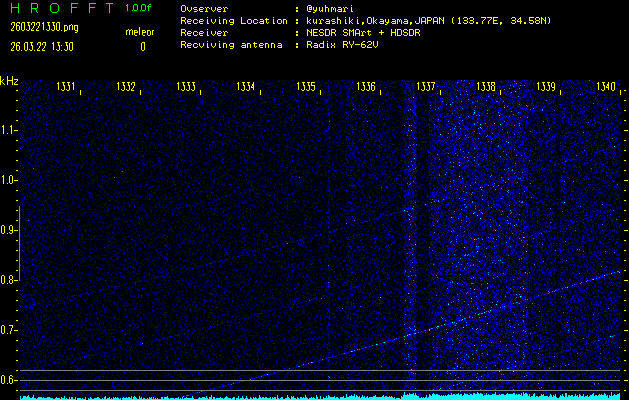Click the 1.1 kHz axis label
This screenshot has height=400, width=629.
pyautogui.click(x=9, y=130)
